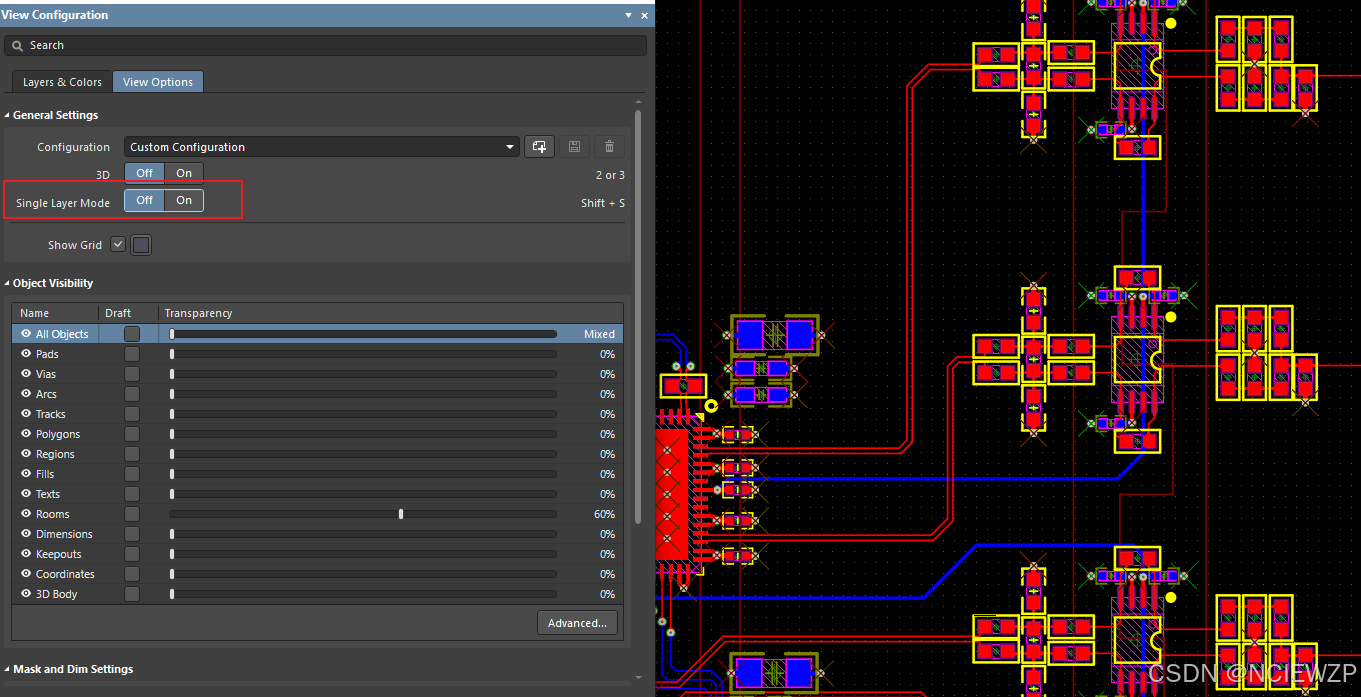This screenshot has width=1361, height=697.
Task: Click the create new configuration icon
Action: 539,147
